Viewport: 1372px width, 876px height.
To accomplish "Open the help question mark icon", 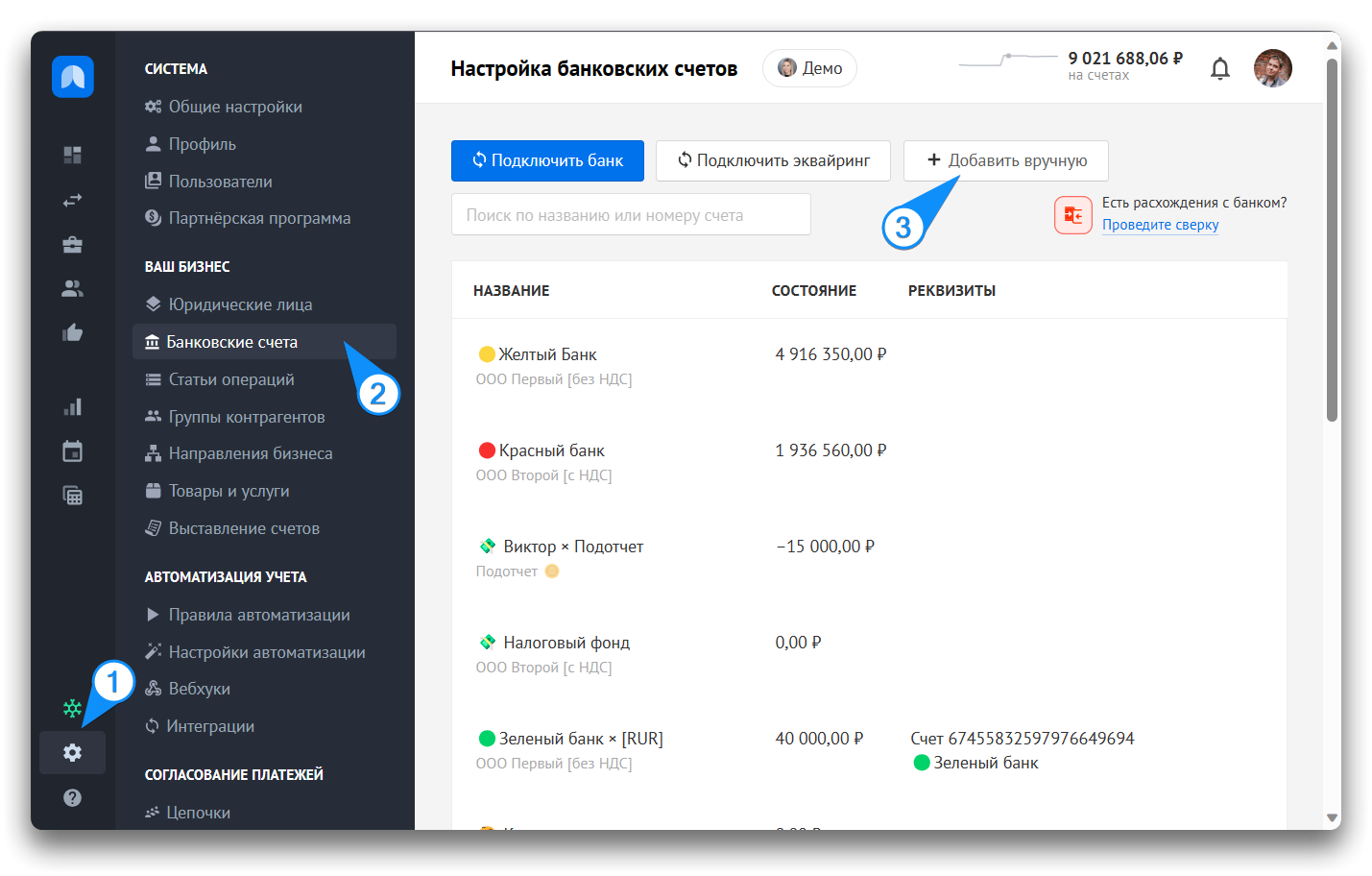I will pyautogui.click(x=72, y=797).
